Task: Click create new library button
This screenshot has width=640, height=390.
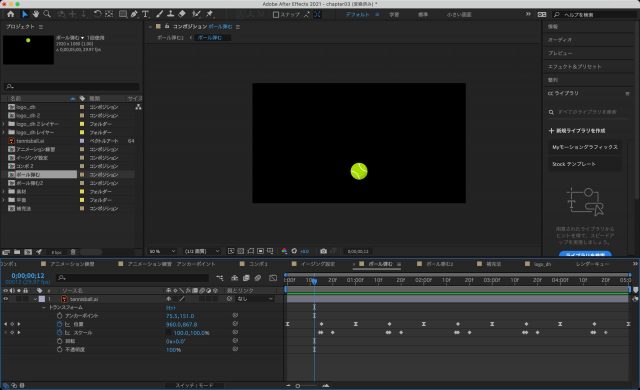Action: [x=577, y=131]
